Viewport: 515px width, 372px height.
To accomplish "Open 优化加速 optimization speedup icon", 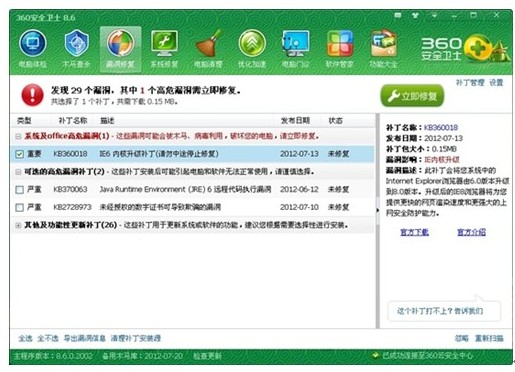I will (x=252, y=49).
